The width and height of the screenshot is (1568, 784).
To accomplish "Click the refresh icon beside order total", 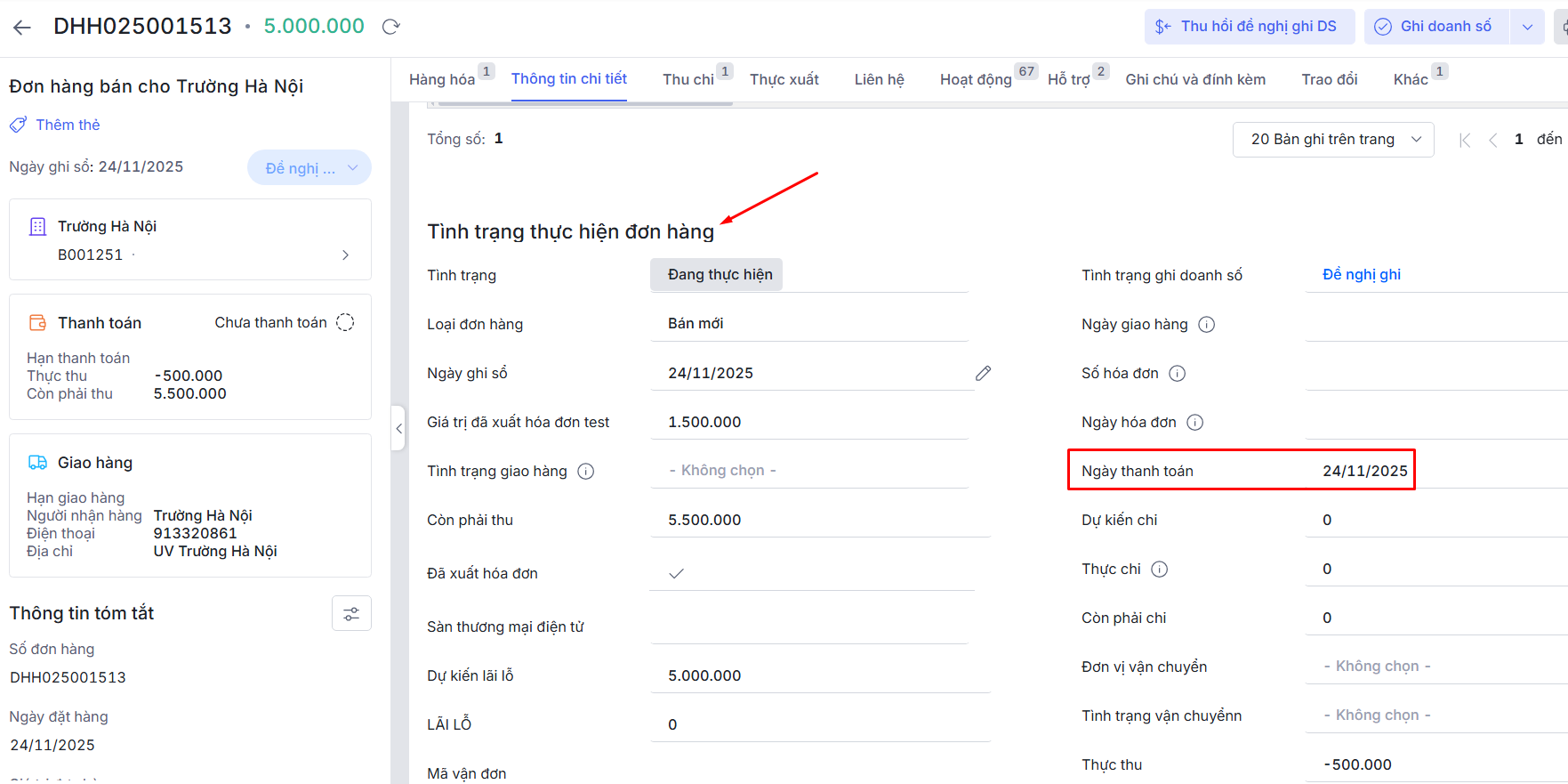I will click(x=390, y=27).
